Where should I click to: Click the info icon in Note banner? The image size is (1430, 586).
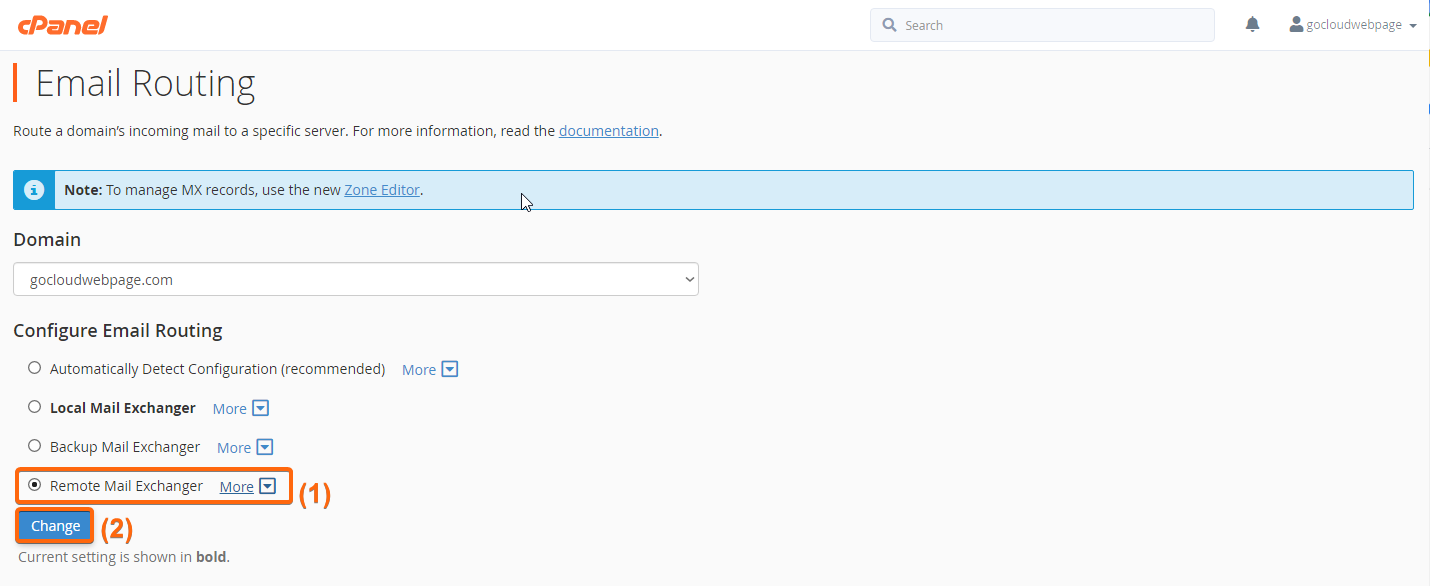[34, 189]
